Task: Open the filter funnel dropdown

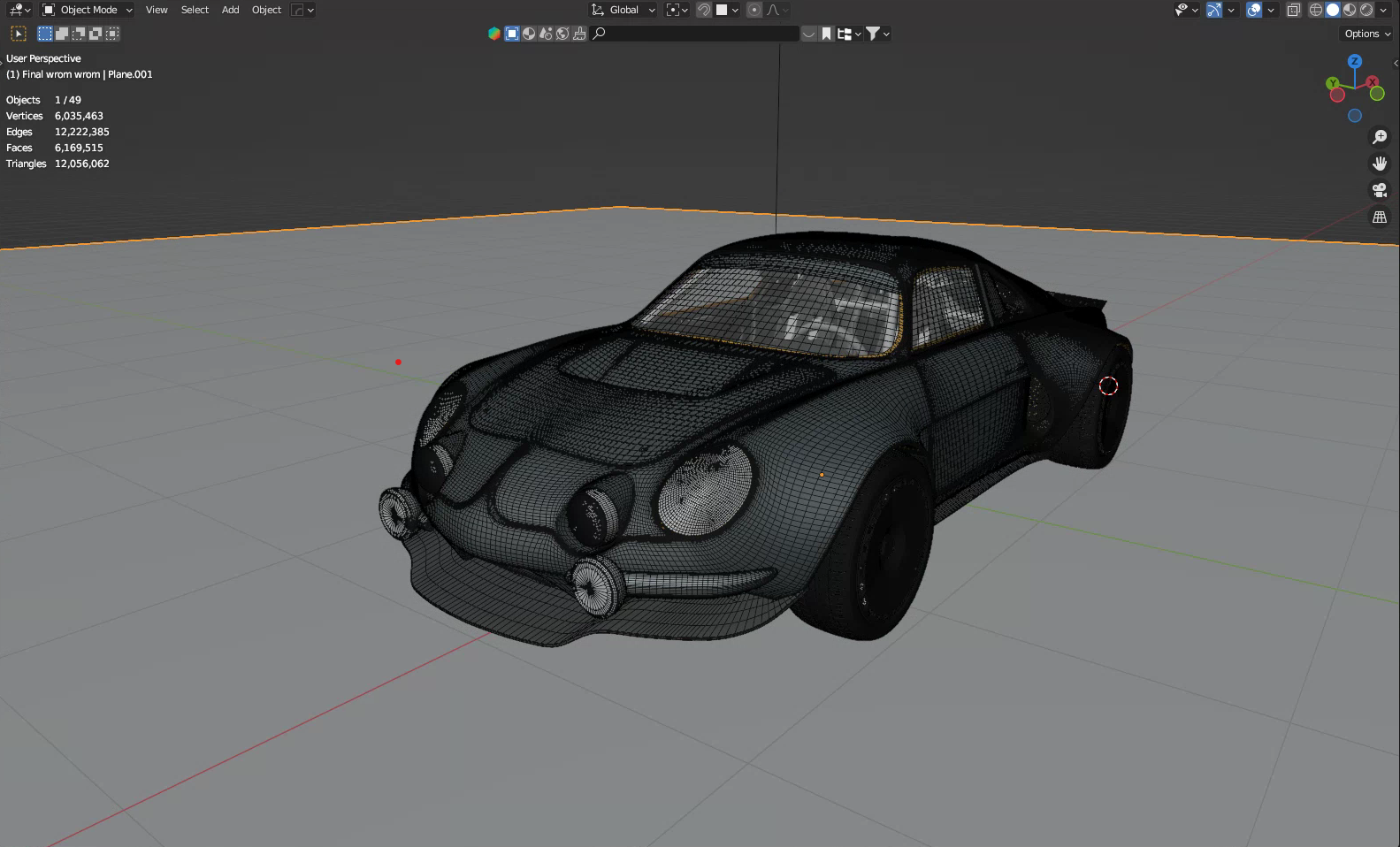Action: coord(877,34)
